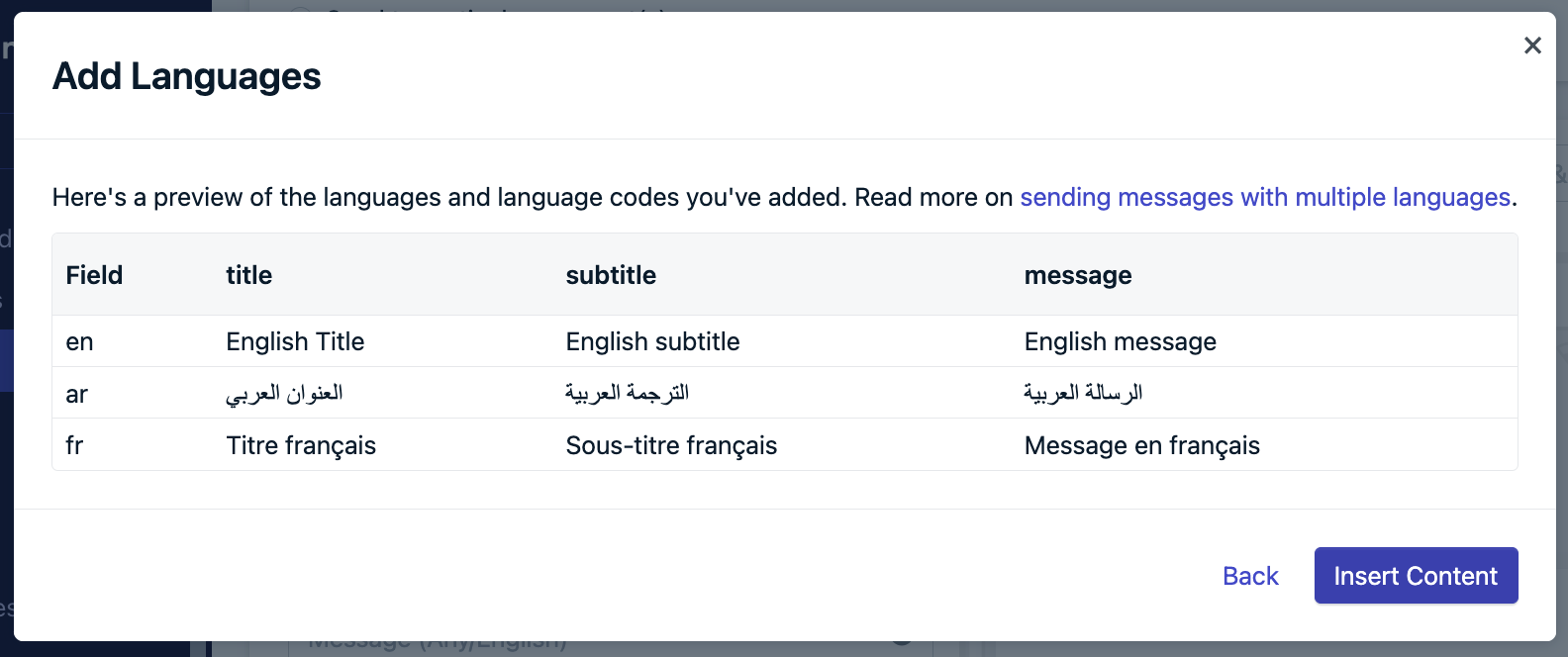Click the title column header
Screen dimensions: 1568x657
point(248,275)
